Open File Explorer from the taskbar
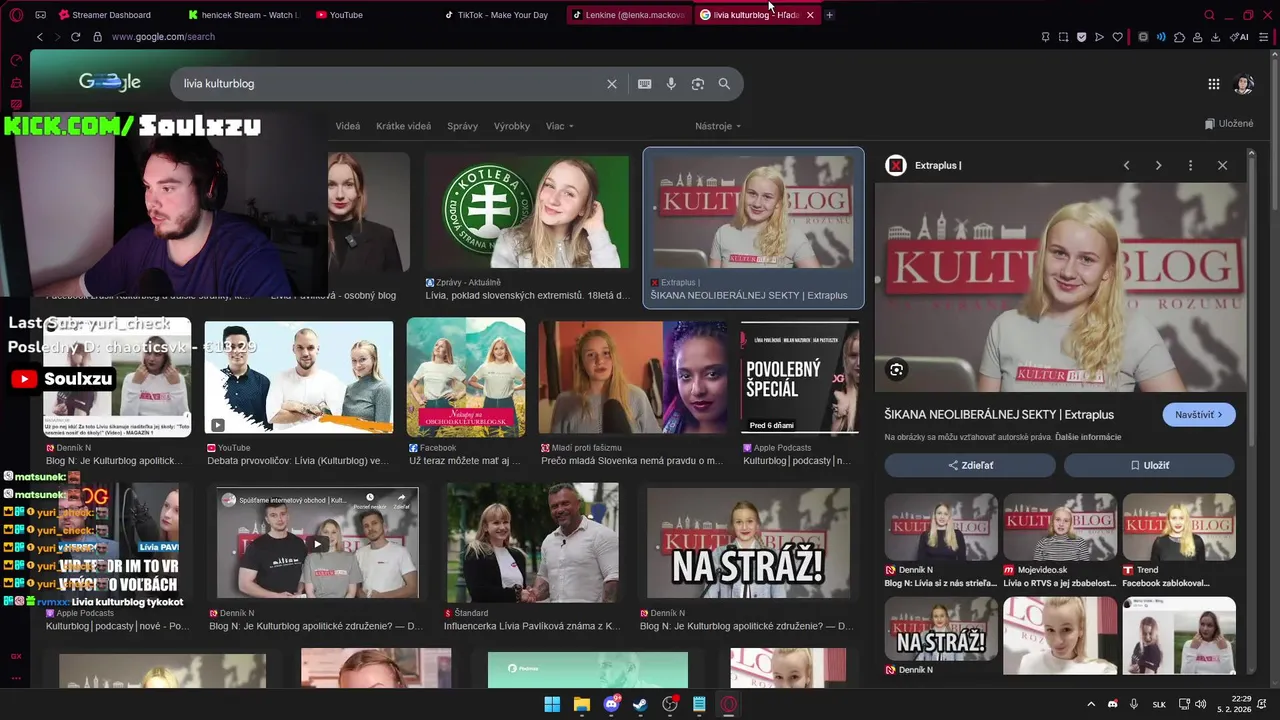 point(581,704)
